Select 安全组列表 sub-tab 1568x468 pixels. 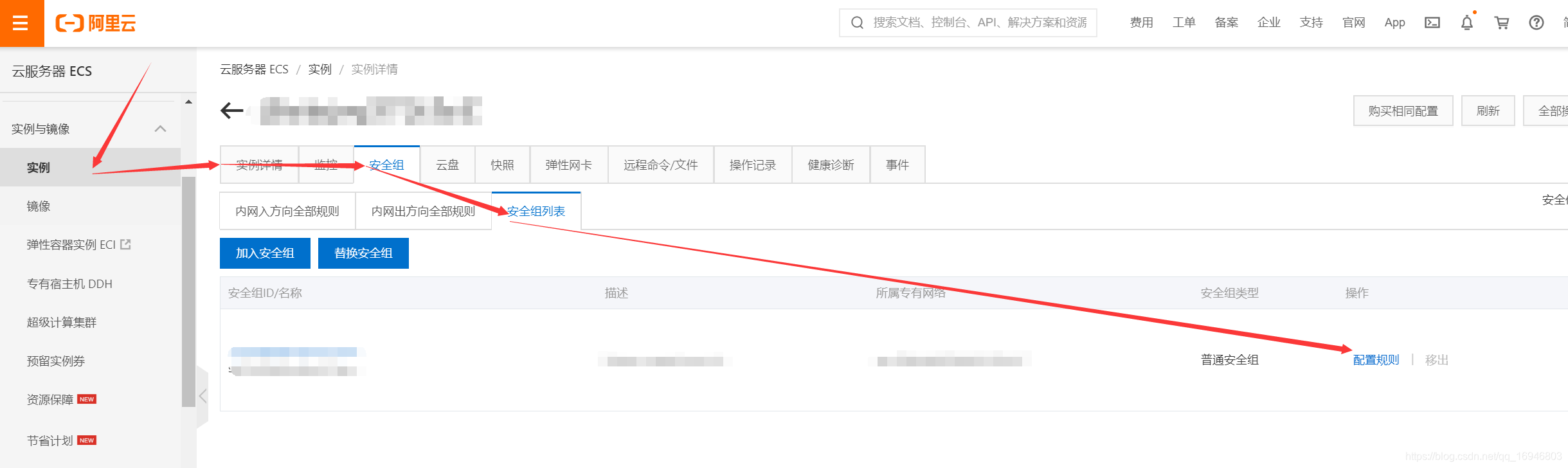pos(536,211)
